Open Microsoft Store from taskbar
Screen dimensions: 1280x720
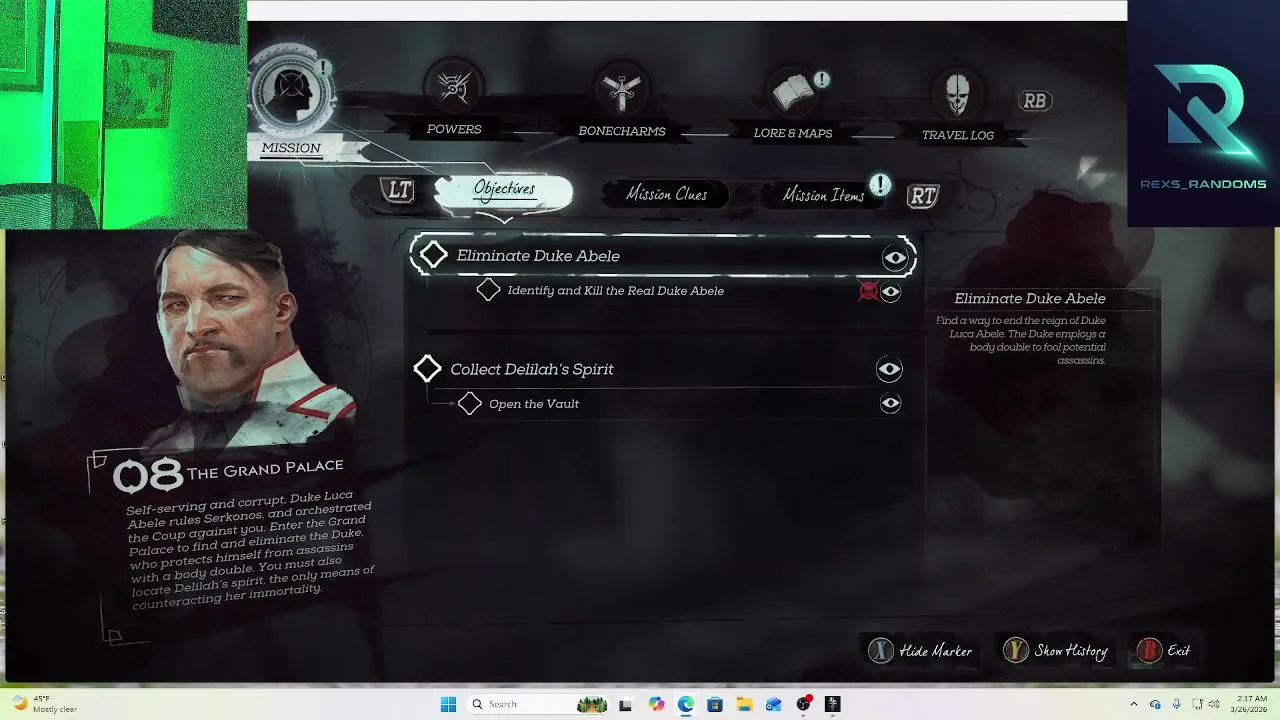tap(714, 704)
